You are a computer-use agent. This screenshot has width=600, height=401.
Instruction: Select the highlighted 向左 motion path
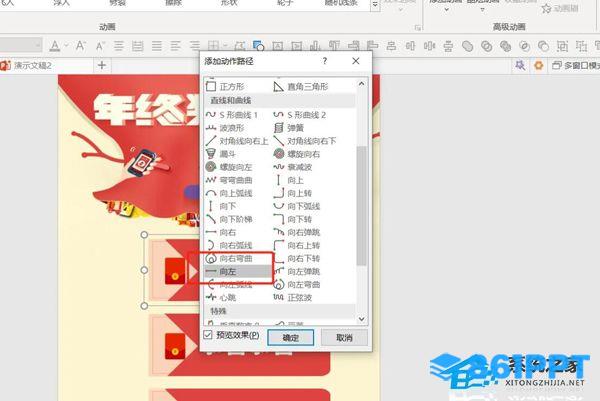click(x=238, y=272)
